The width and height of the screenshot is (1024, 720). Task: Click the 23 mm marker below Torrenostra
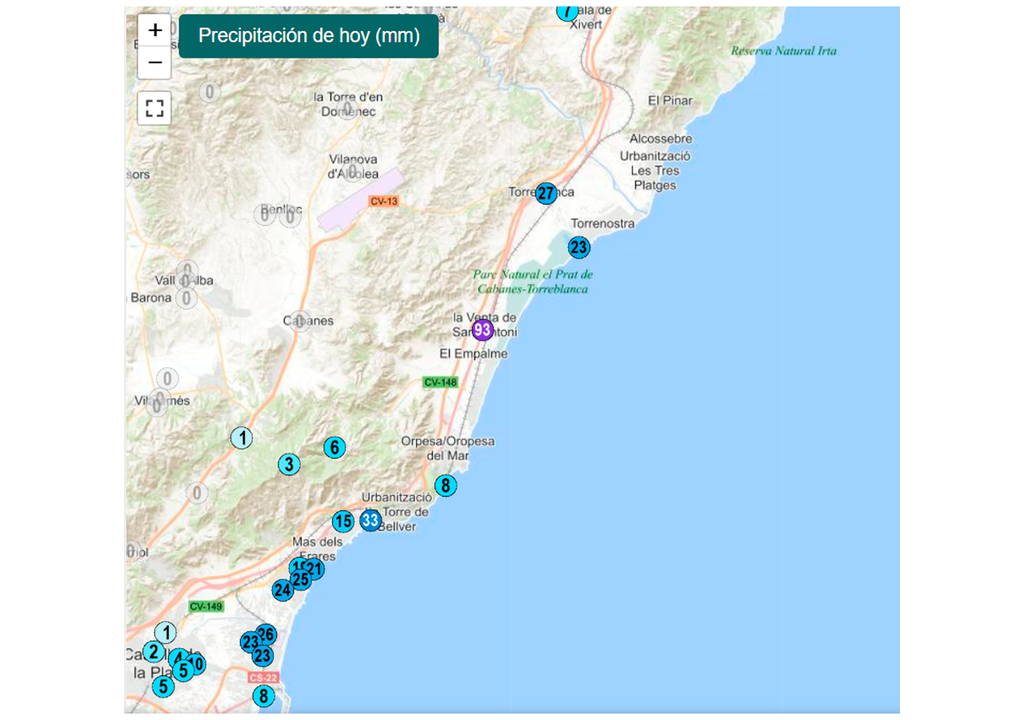[579, 248]
